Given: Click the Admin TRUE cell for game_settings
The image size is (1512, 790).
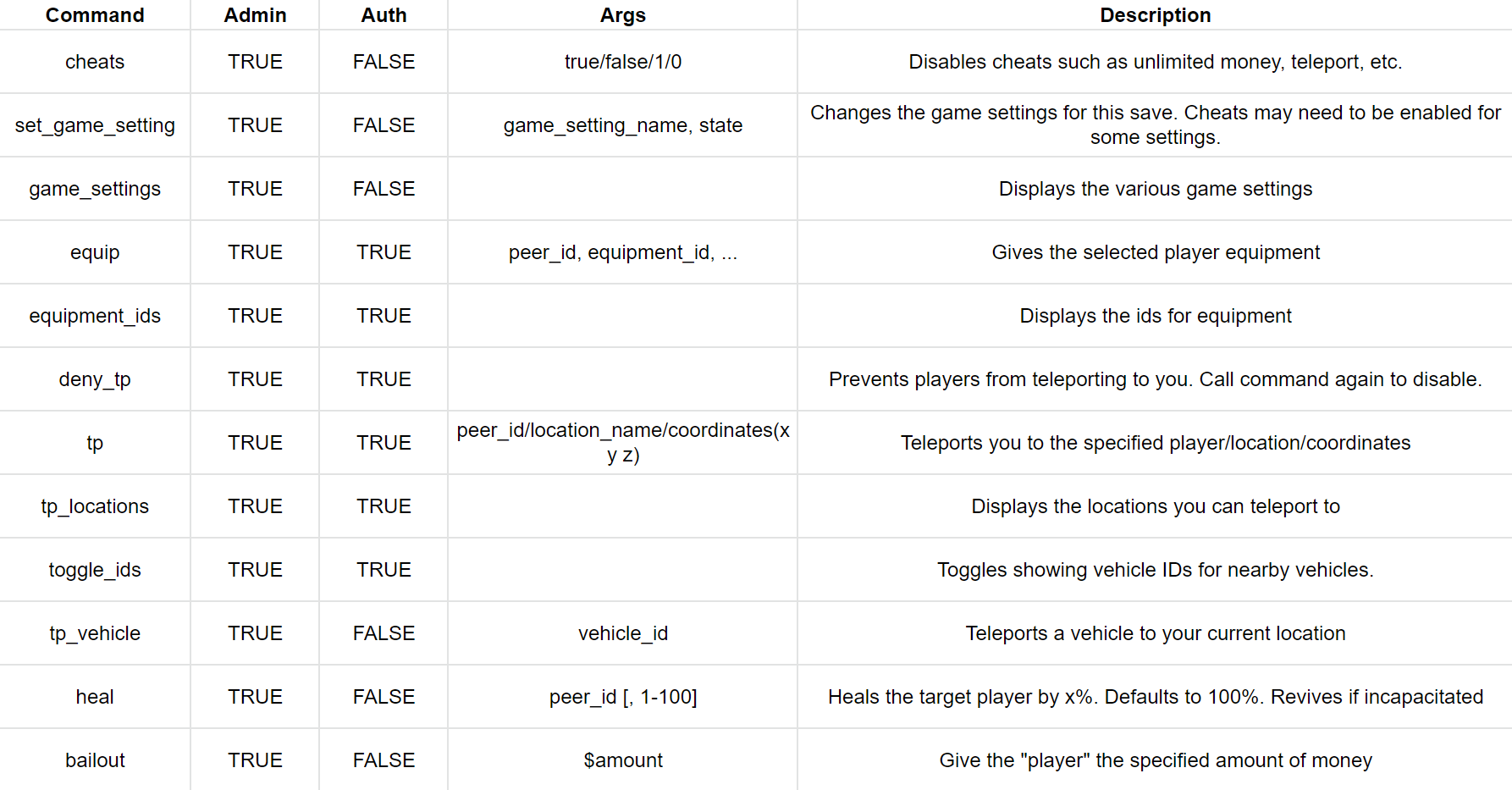Looking at the screenshot, I should (x=255, y=189).
